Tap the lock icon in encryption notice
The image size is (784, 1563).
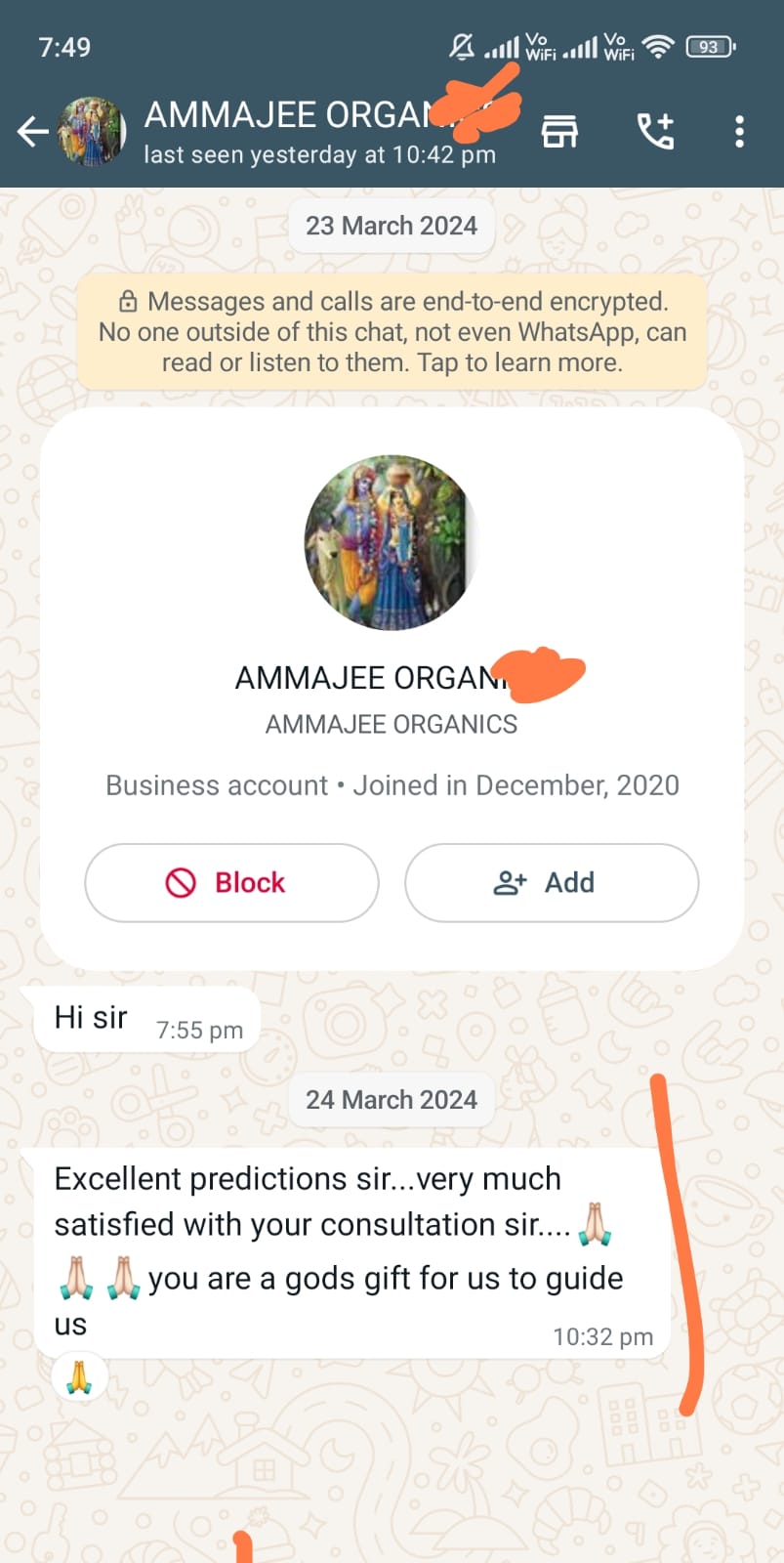(128, 301)
